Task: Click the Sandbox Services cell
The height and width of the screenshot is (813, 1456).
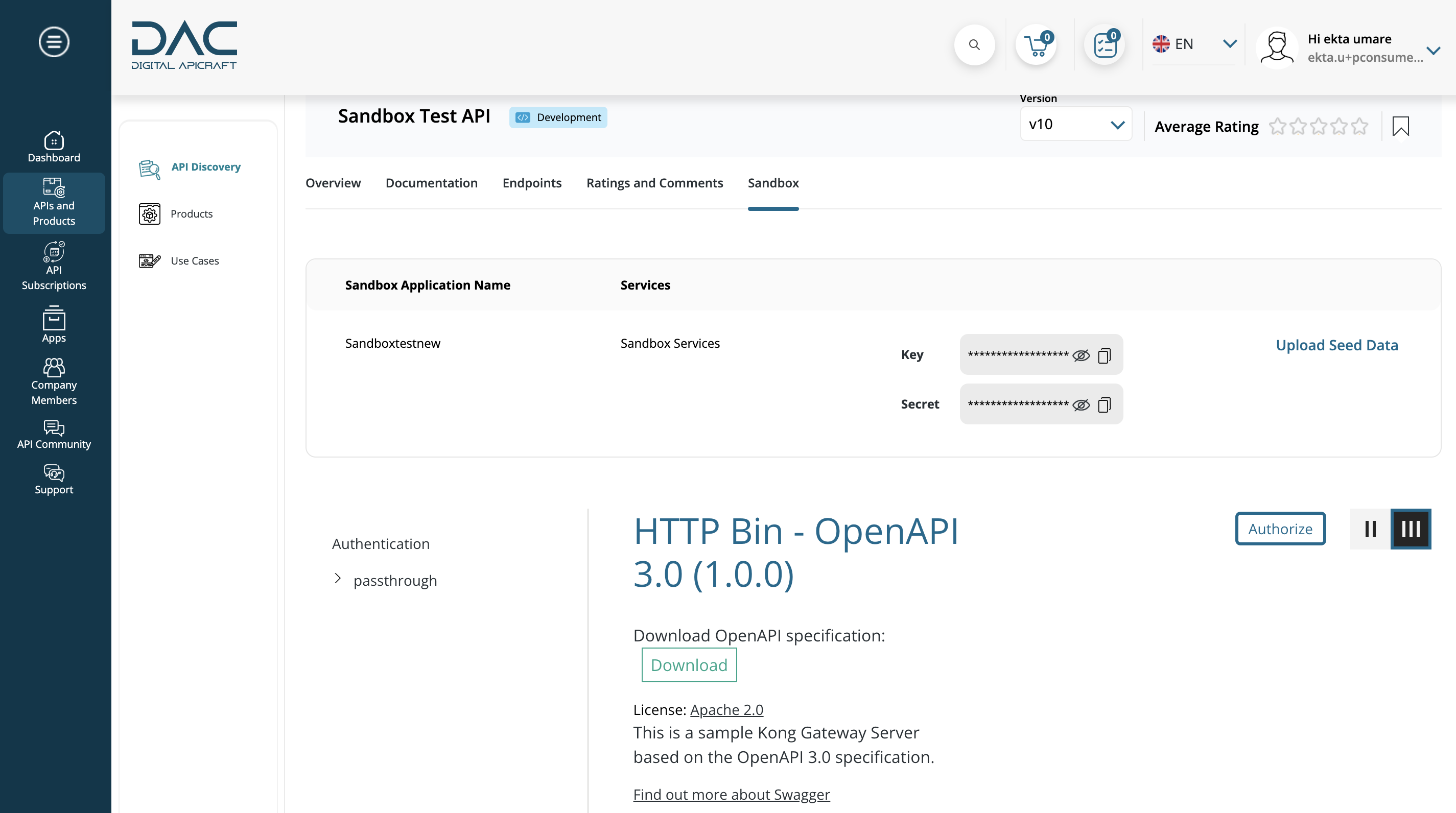Action: click(x=670, y=343)
